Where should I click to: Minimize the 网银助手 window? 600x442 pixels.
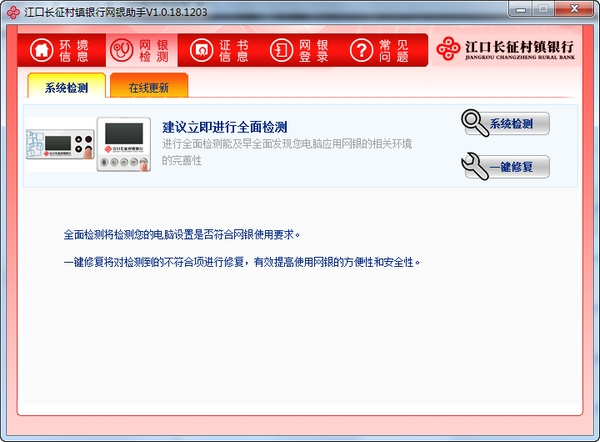click(x=520, y=10)
